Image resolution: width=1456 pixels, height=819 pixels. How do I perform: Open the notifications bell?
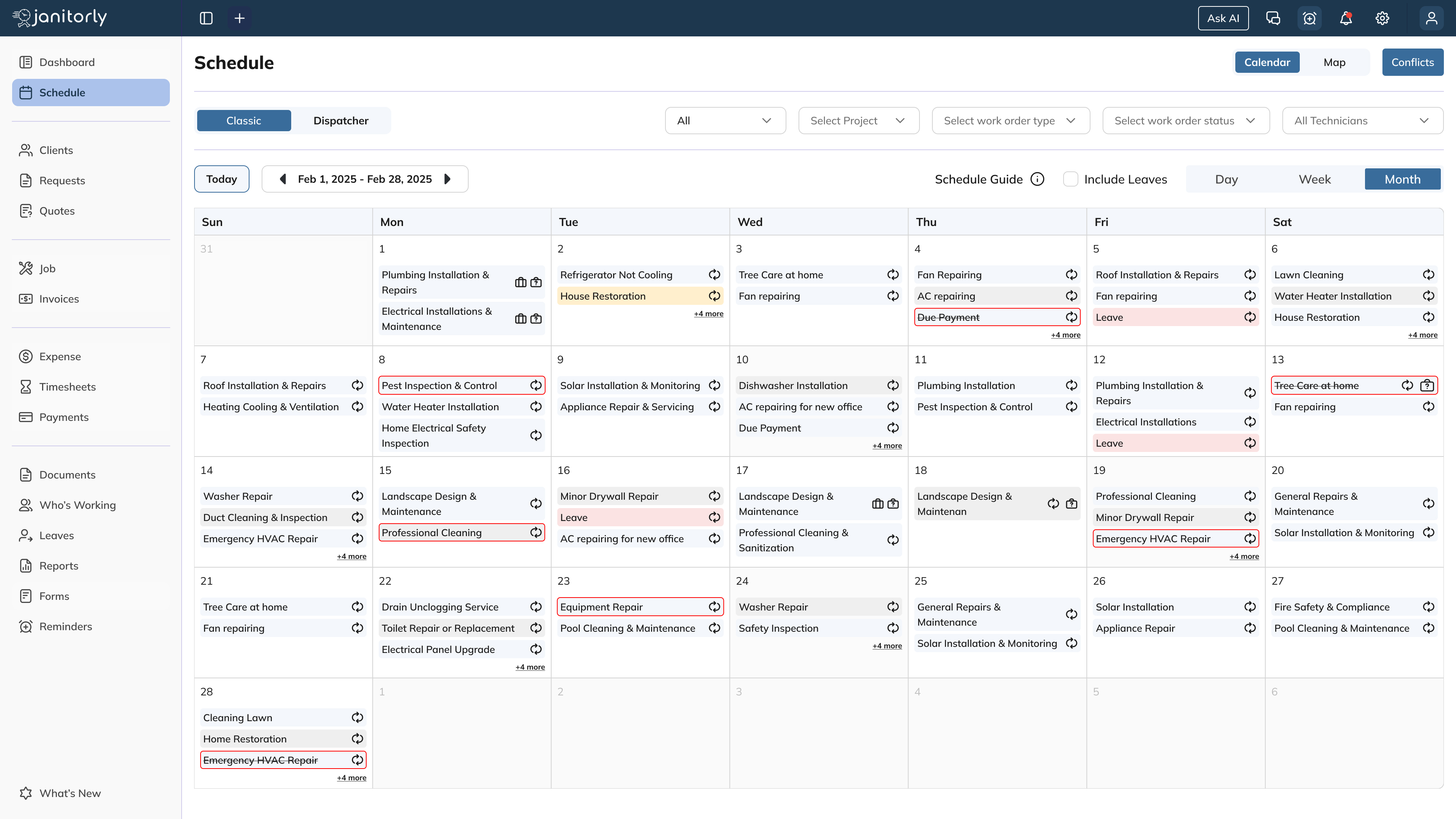tap(1346, 18)
